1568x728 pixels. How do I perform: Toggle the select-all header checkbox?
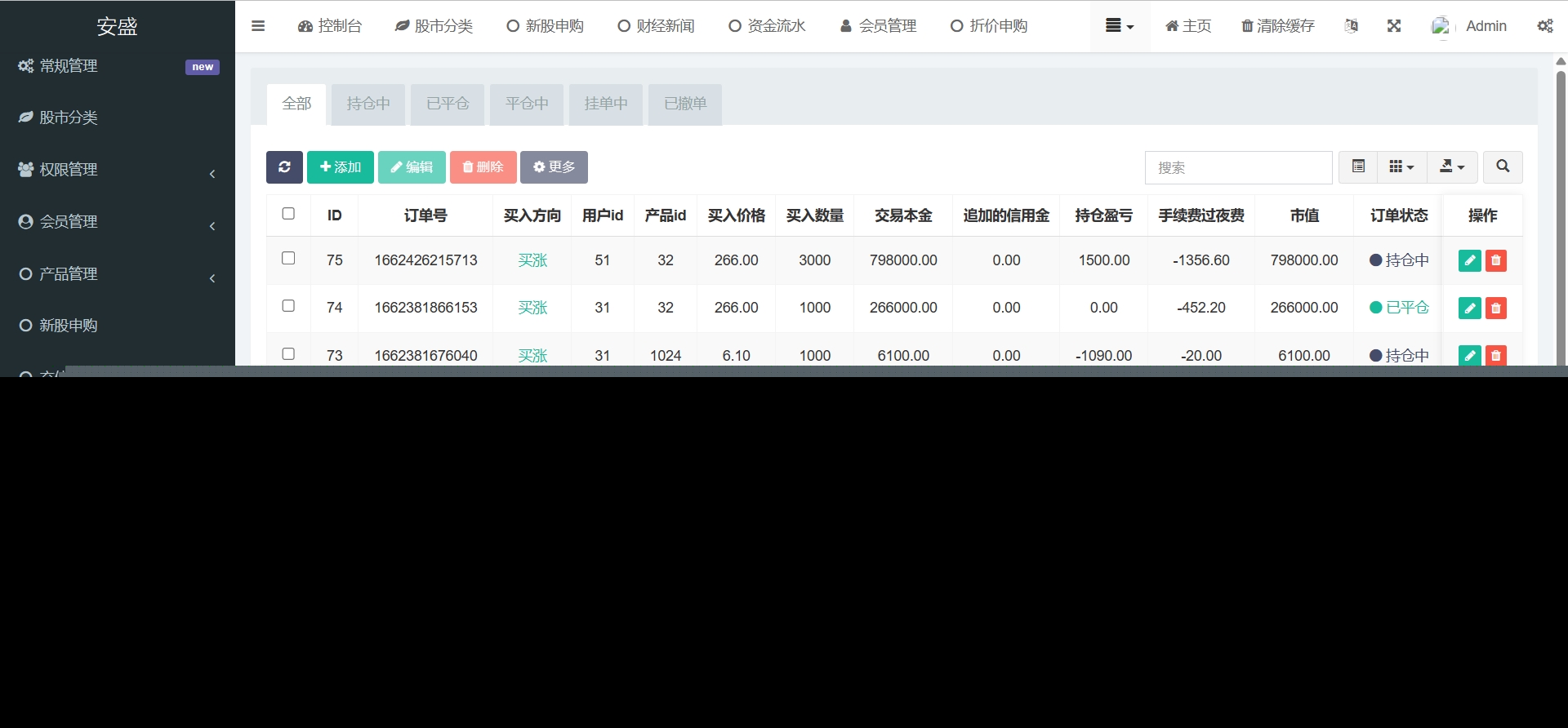(x=288, y=214)
